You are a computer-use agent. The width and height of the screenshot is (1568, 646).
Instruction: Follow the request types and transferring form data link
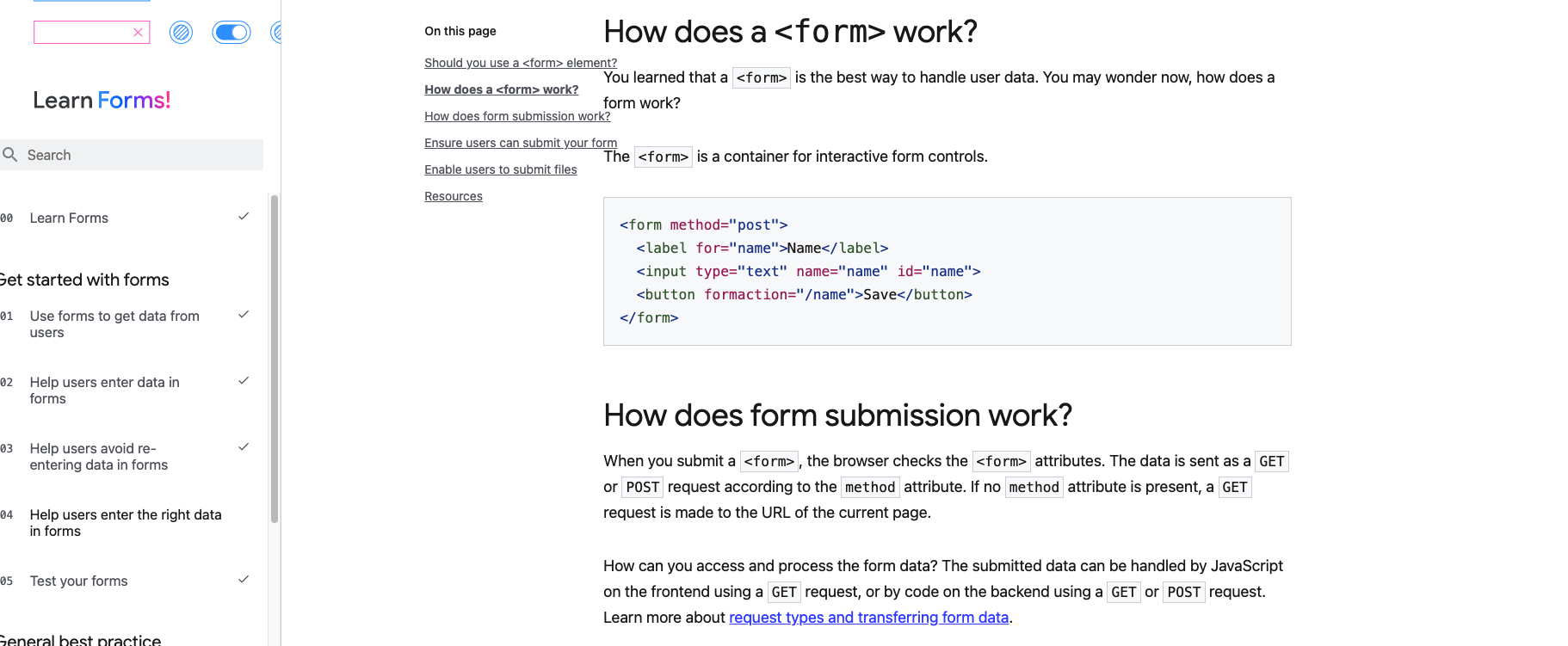(x=868, y=617)
